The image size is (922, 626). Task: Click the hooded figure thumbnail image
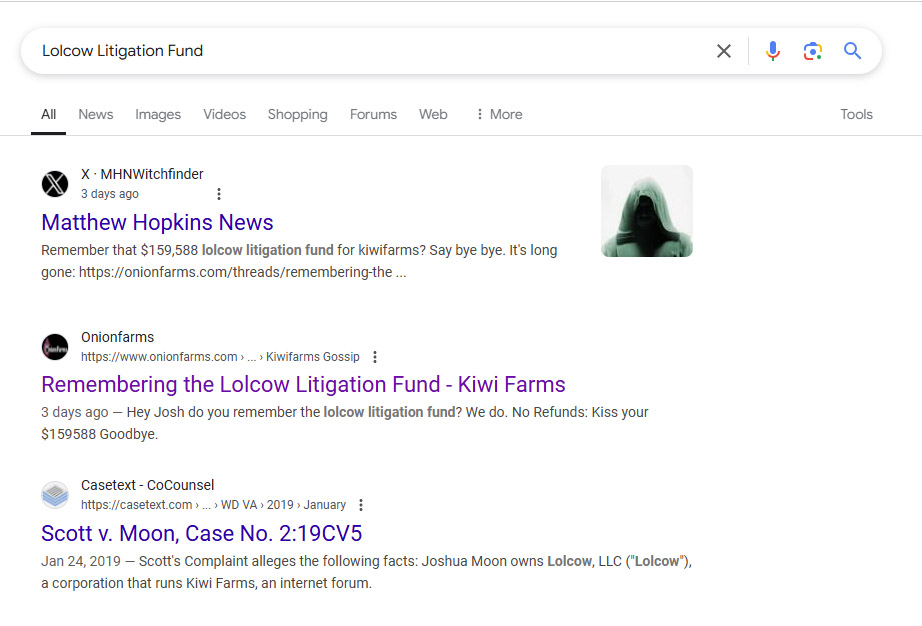pyautogui.click(x=647, y=211)
